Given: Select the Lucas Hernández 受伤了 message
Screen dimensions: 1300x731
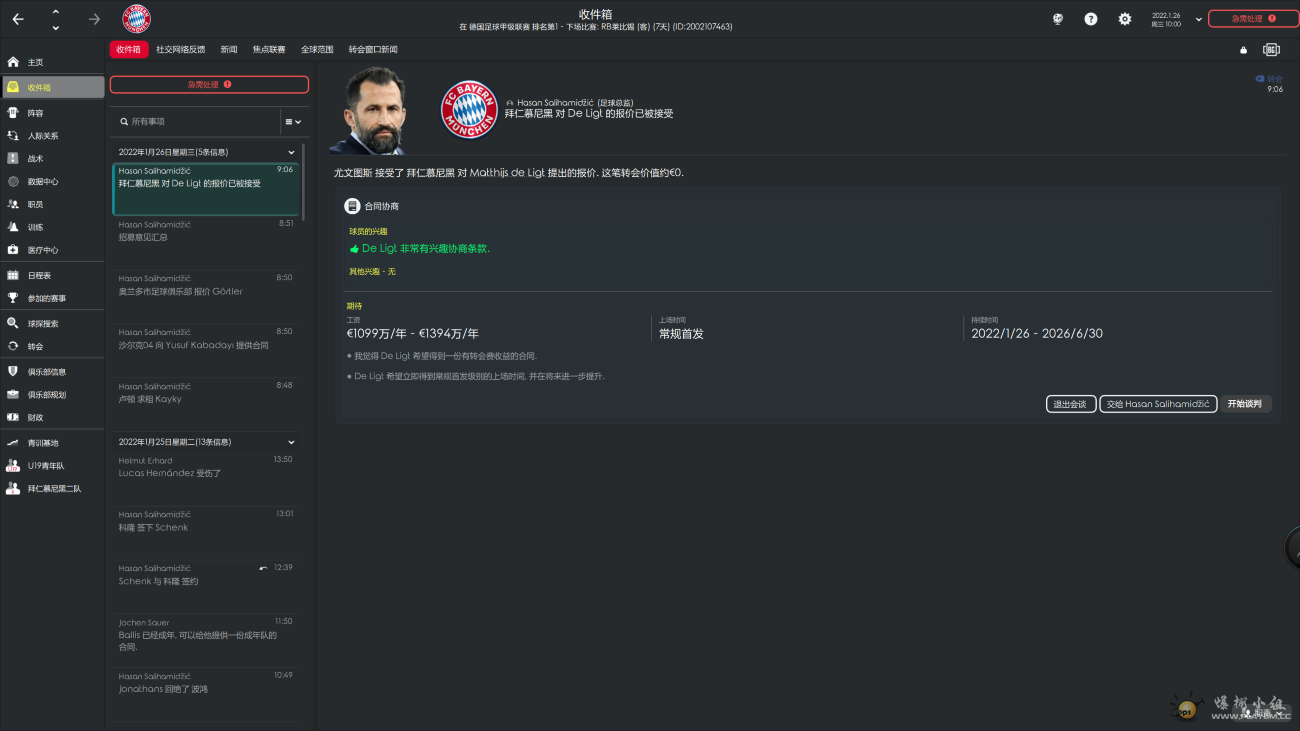Looking at the screenshot, I should click(x=205, y=478).
